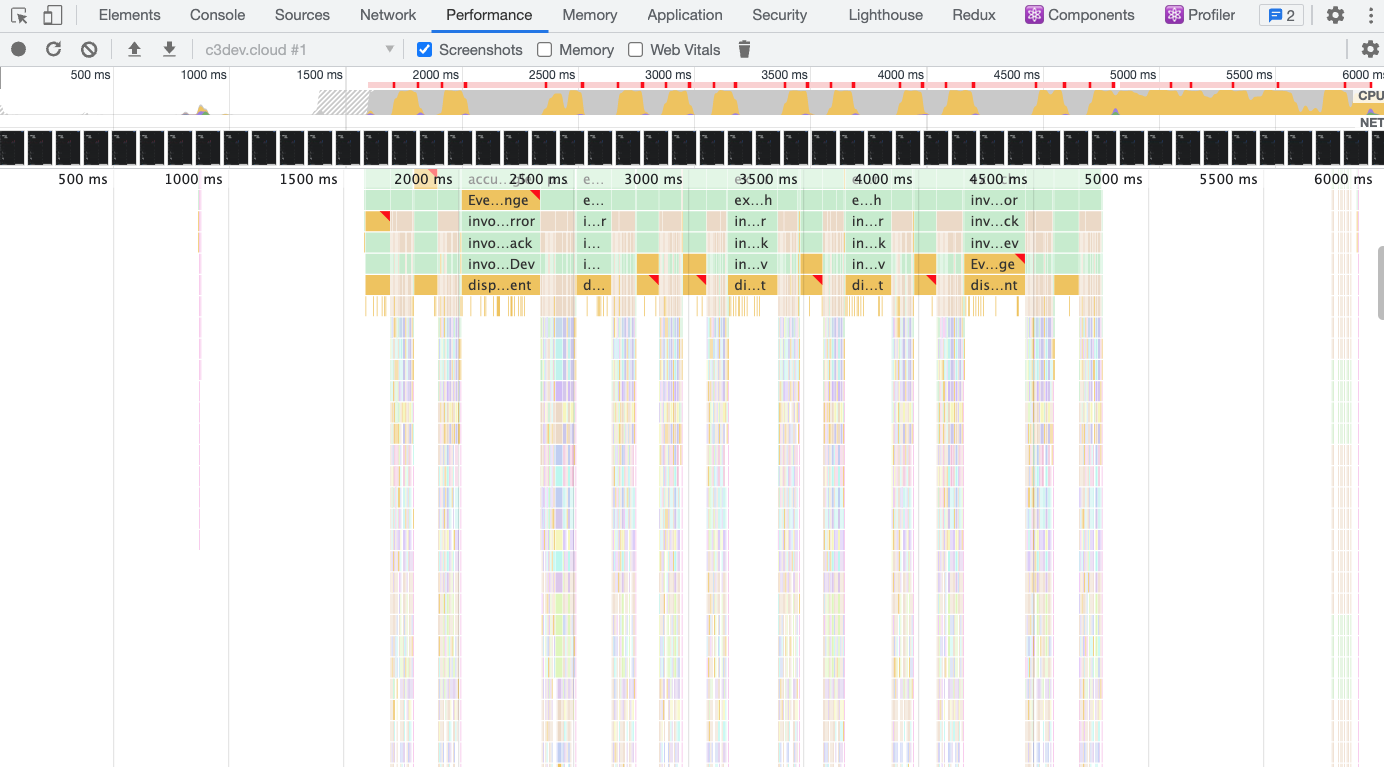Clear the current performance recording
This screenshot has width=1384, height=767.
coord(89,49)
